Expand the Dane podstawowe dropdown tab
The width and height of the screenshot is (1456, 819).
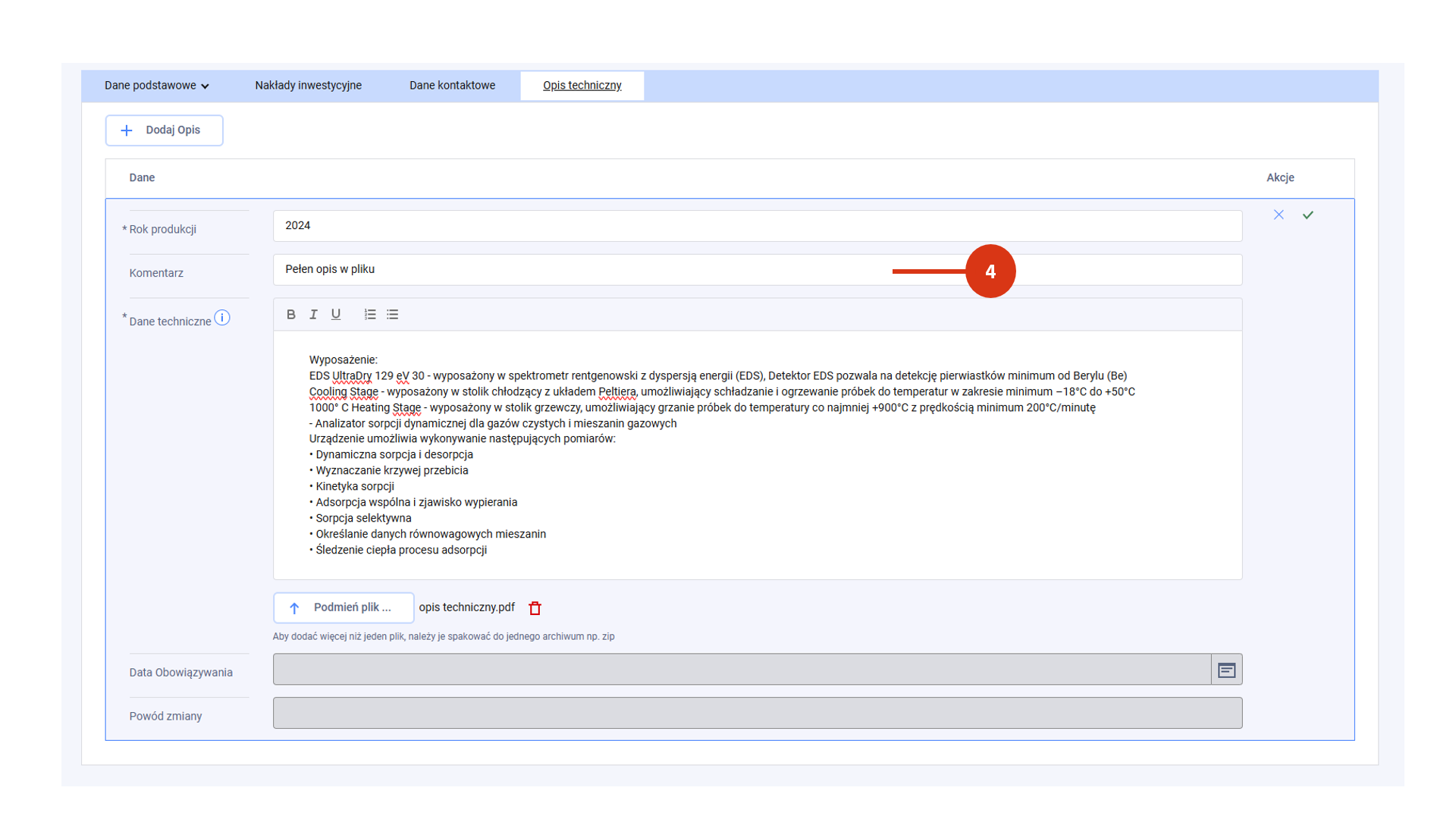tap(156, 86)
